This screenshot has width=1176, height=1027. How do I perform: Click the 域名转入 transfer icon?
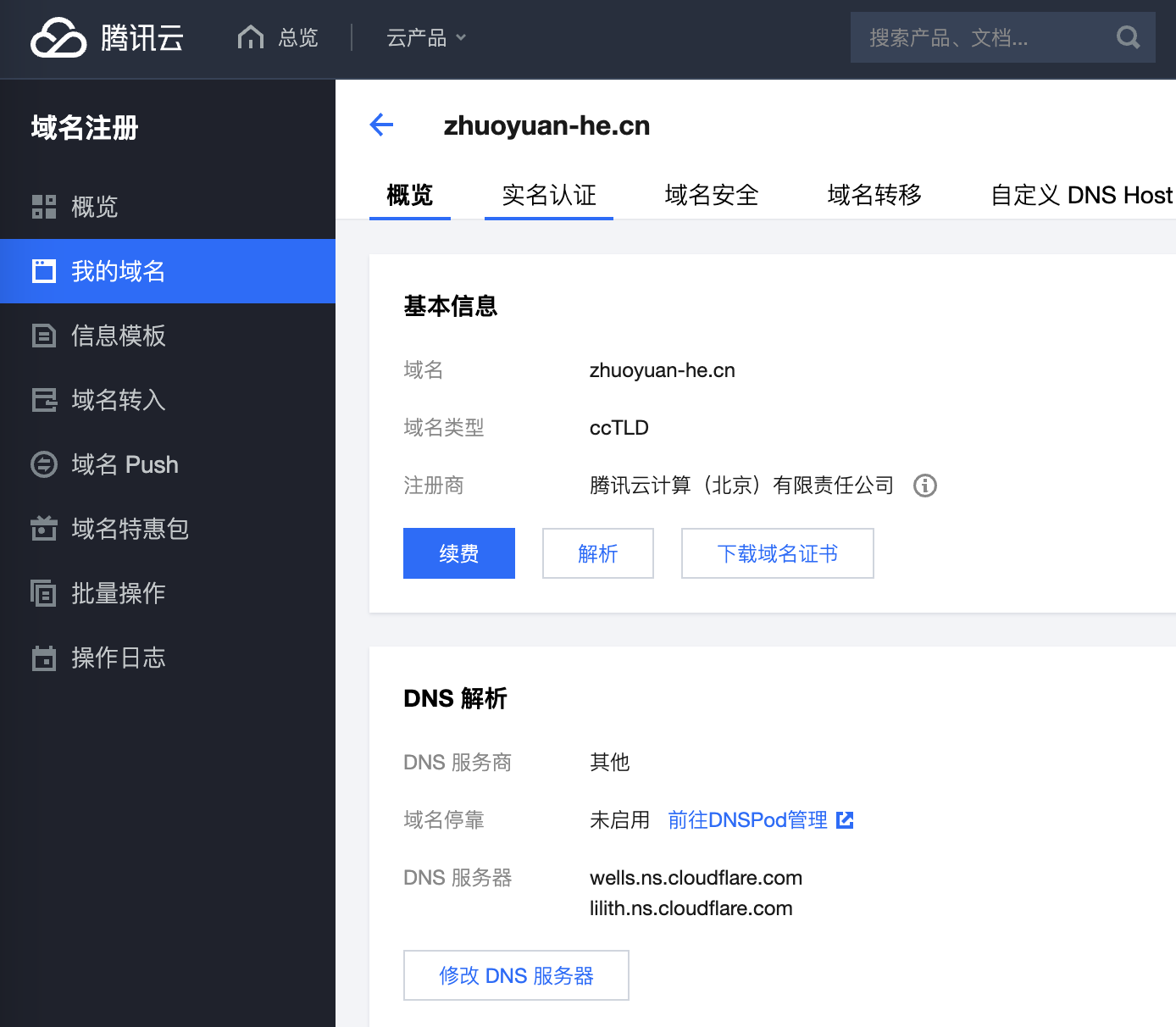click(44, 400)
